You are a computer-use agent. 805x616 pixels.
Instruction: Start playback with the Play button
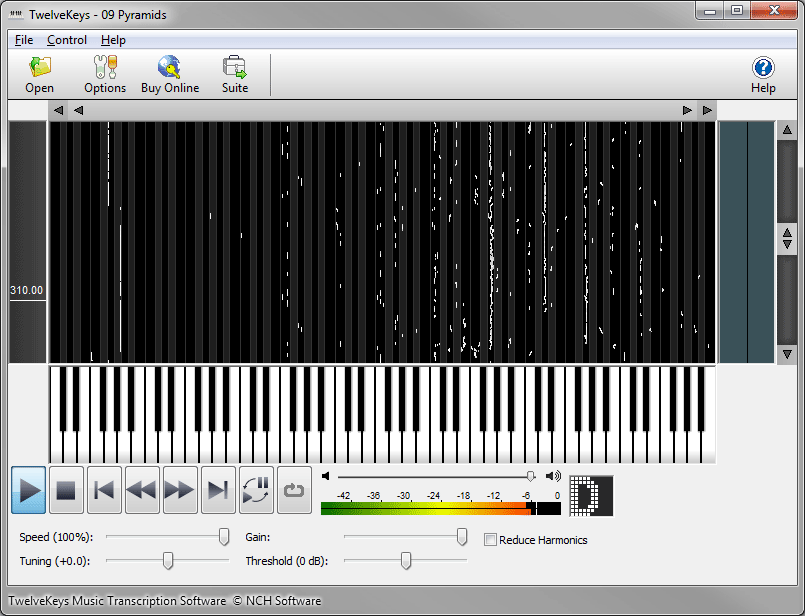coord(29,490)
